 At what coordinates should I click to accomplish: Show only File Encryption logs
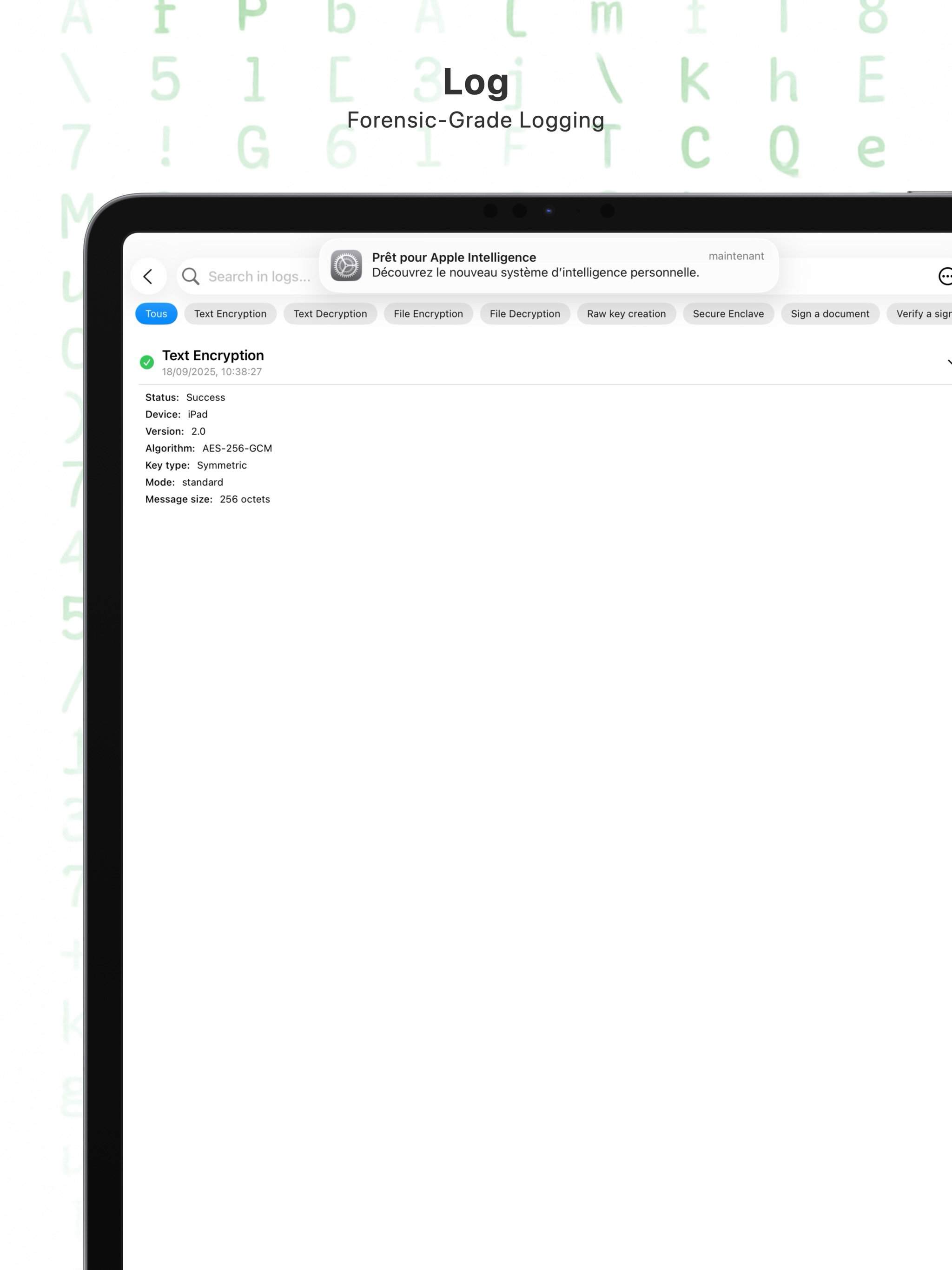(428, 314)
